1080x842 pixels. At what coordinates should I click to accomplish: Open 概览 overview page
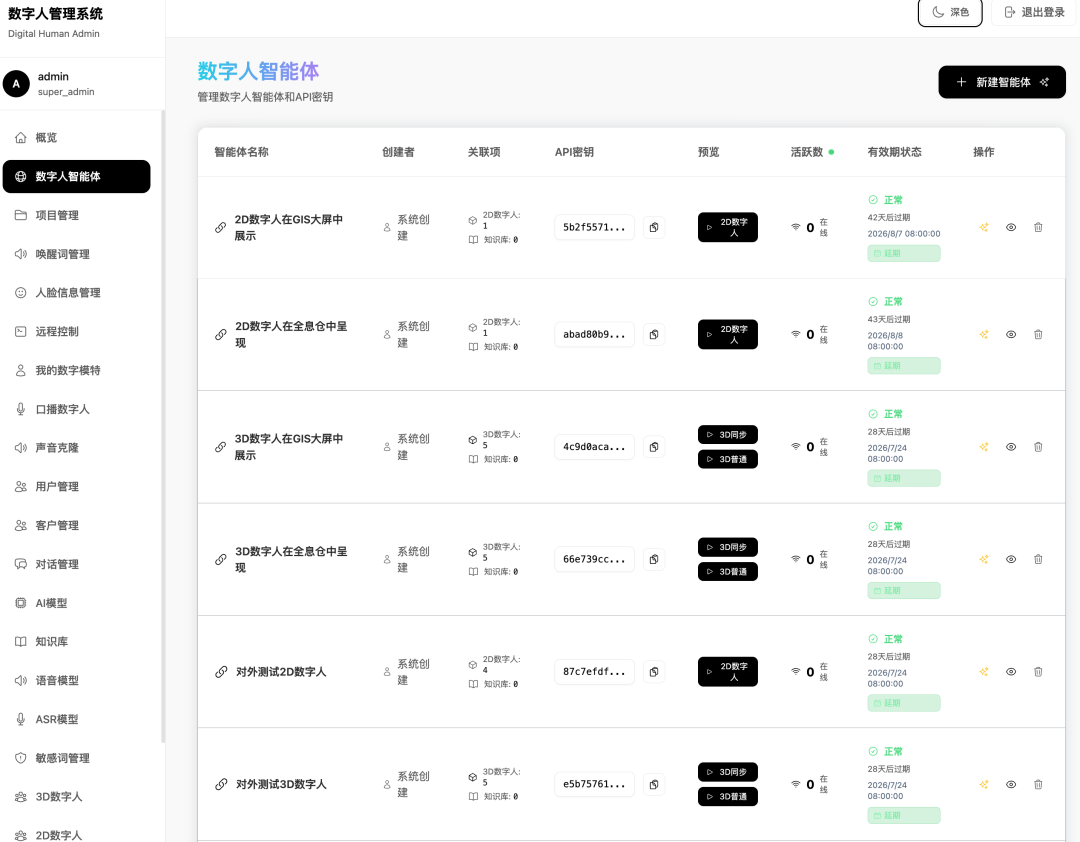pyautogui.click(x=76, y=138)
